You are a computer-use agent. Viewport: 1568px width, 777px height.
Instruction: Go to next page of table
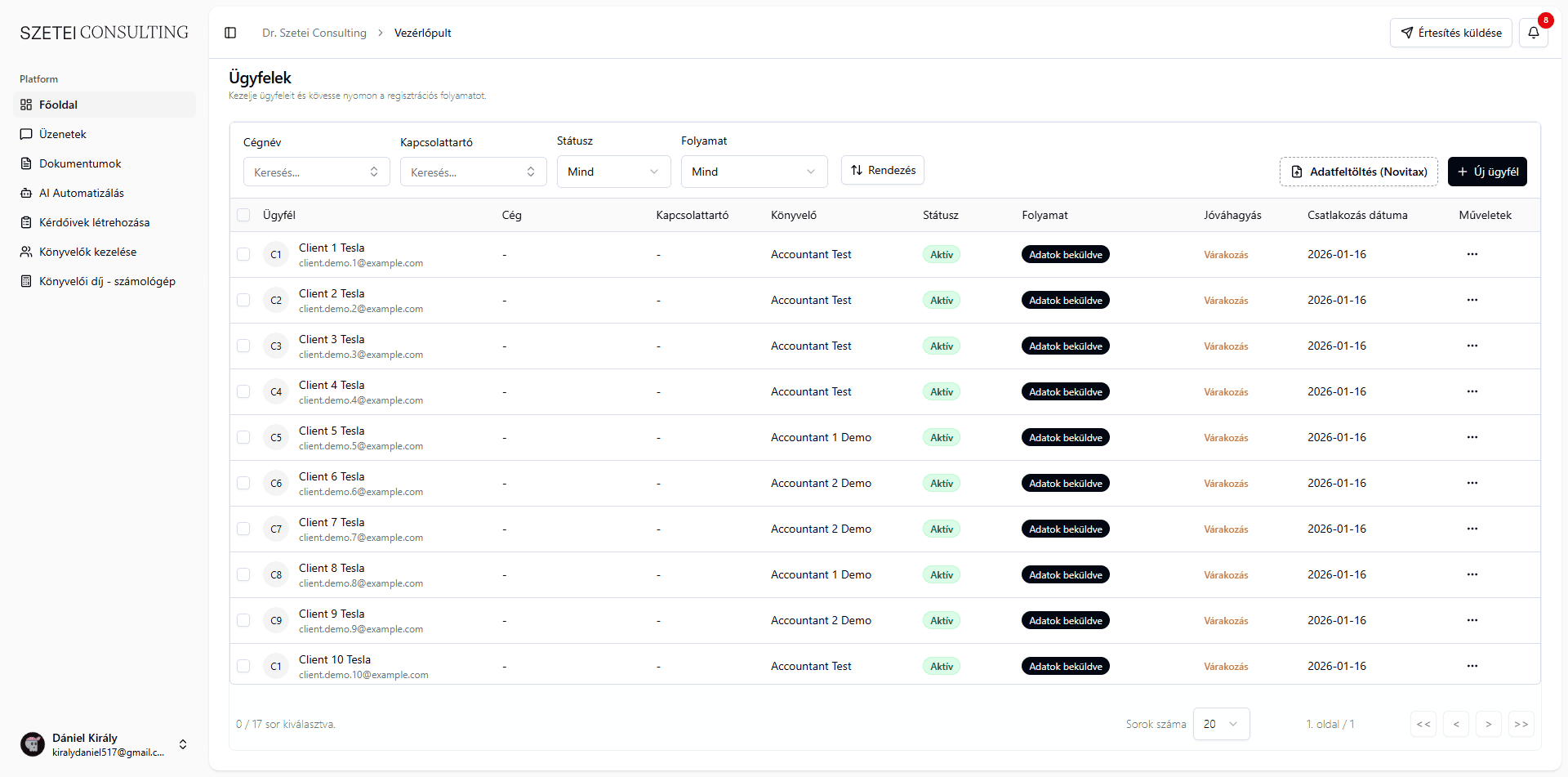1488,724
